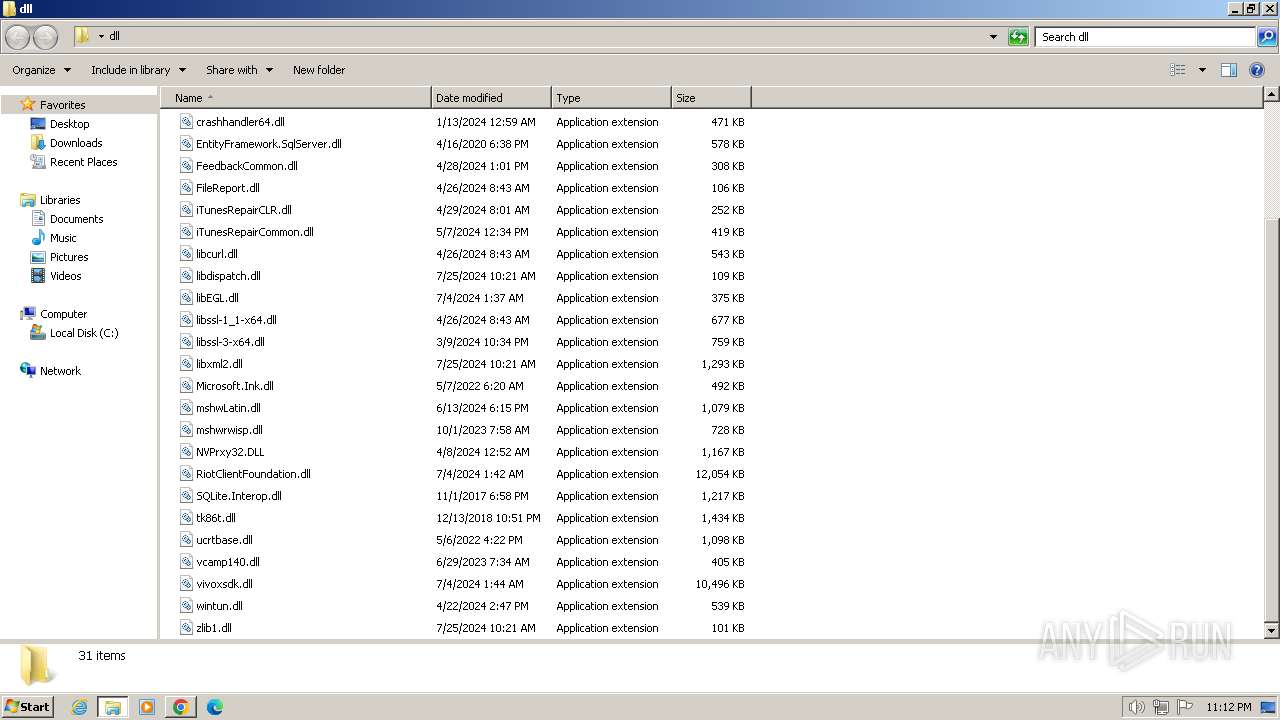This screenshot has width=1280, height=720.
Task: Select Microsoft.Ink.dll
Action: click(x=235, y=386)
